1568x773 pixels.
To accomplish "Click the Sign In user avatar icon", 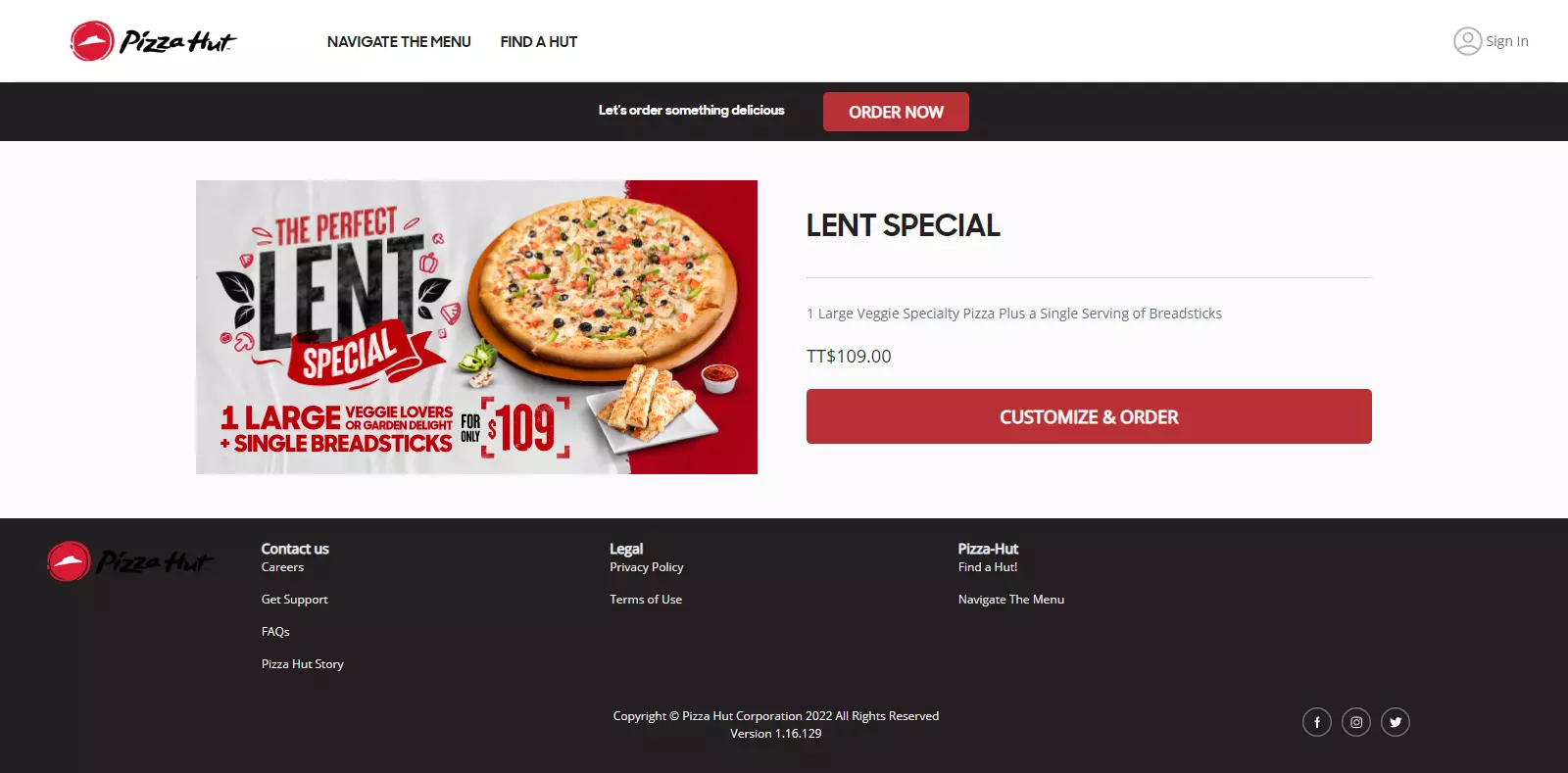I will tap(1467, 41).
